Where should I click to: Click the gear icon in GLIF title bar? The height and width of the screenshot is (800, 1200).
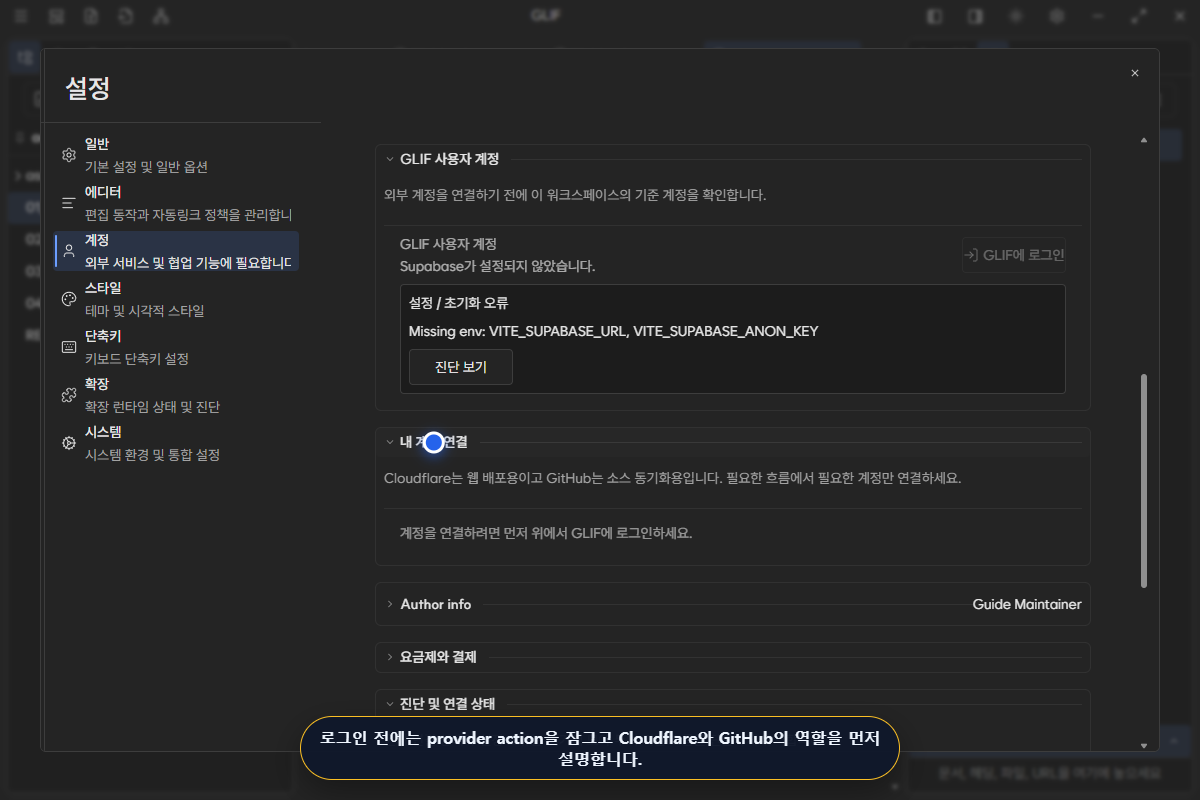pyautogui.click(x=1056, y=16)
